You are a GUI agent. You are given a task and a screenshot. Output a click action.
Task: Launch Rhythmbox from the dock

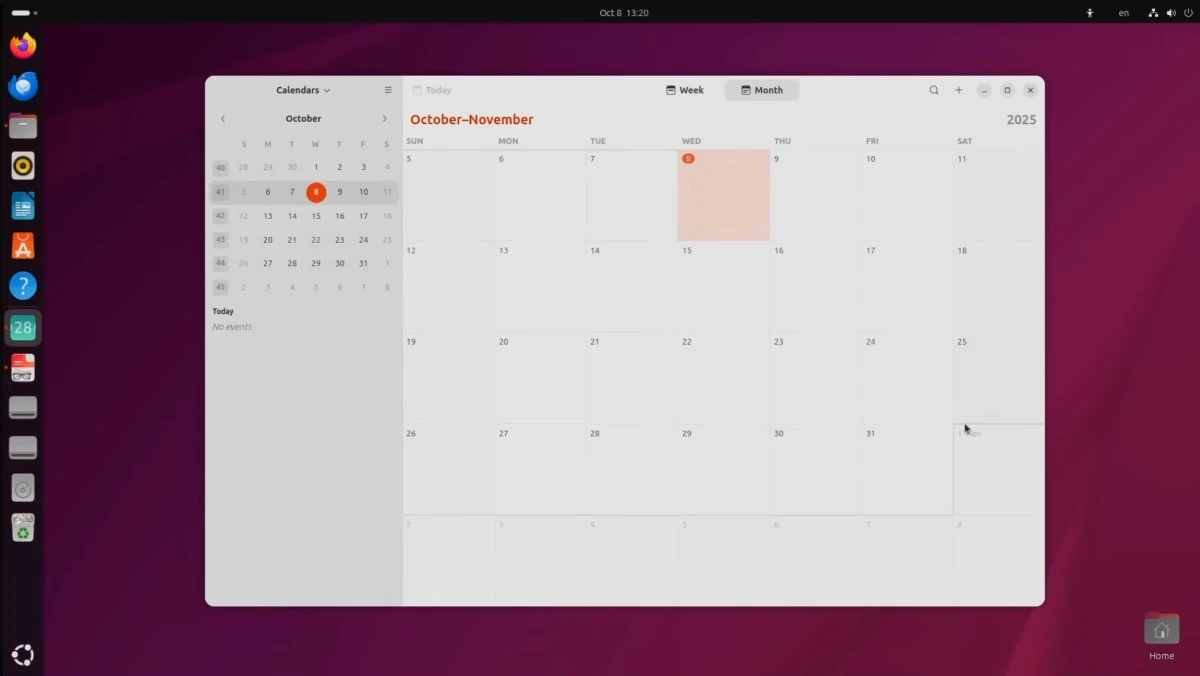click(23, 166)
